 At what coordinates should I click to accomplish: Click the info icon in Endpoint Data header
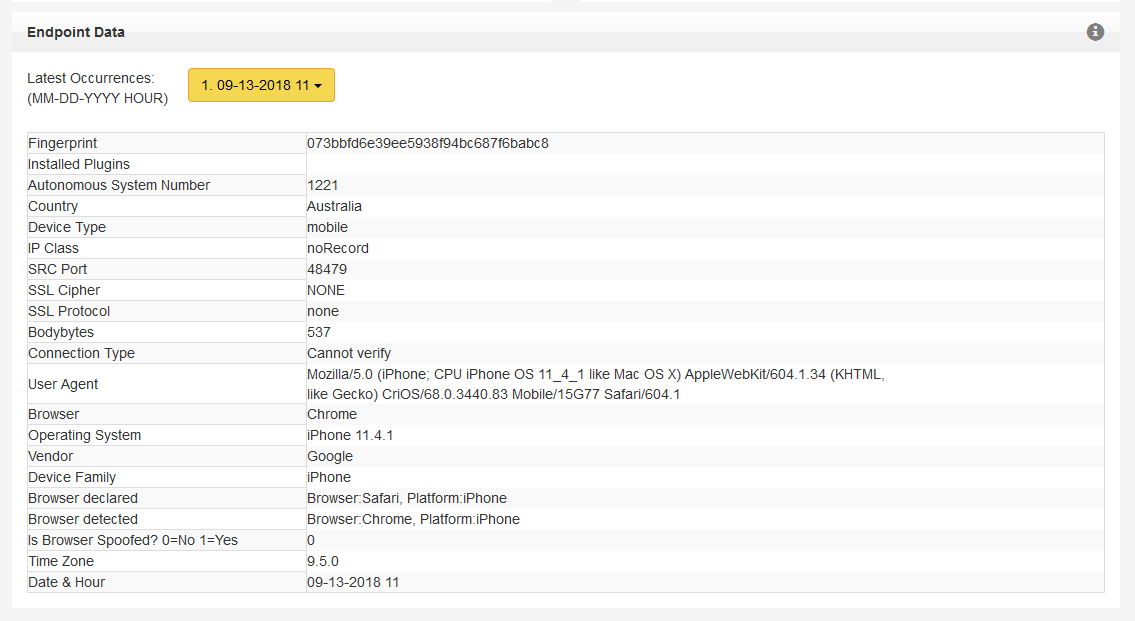pyautogui.click(x=1095, y=32)
